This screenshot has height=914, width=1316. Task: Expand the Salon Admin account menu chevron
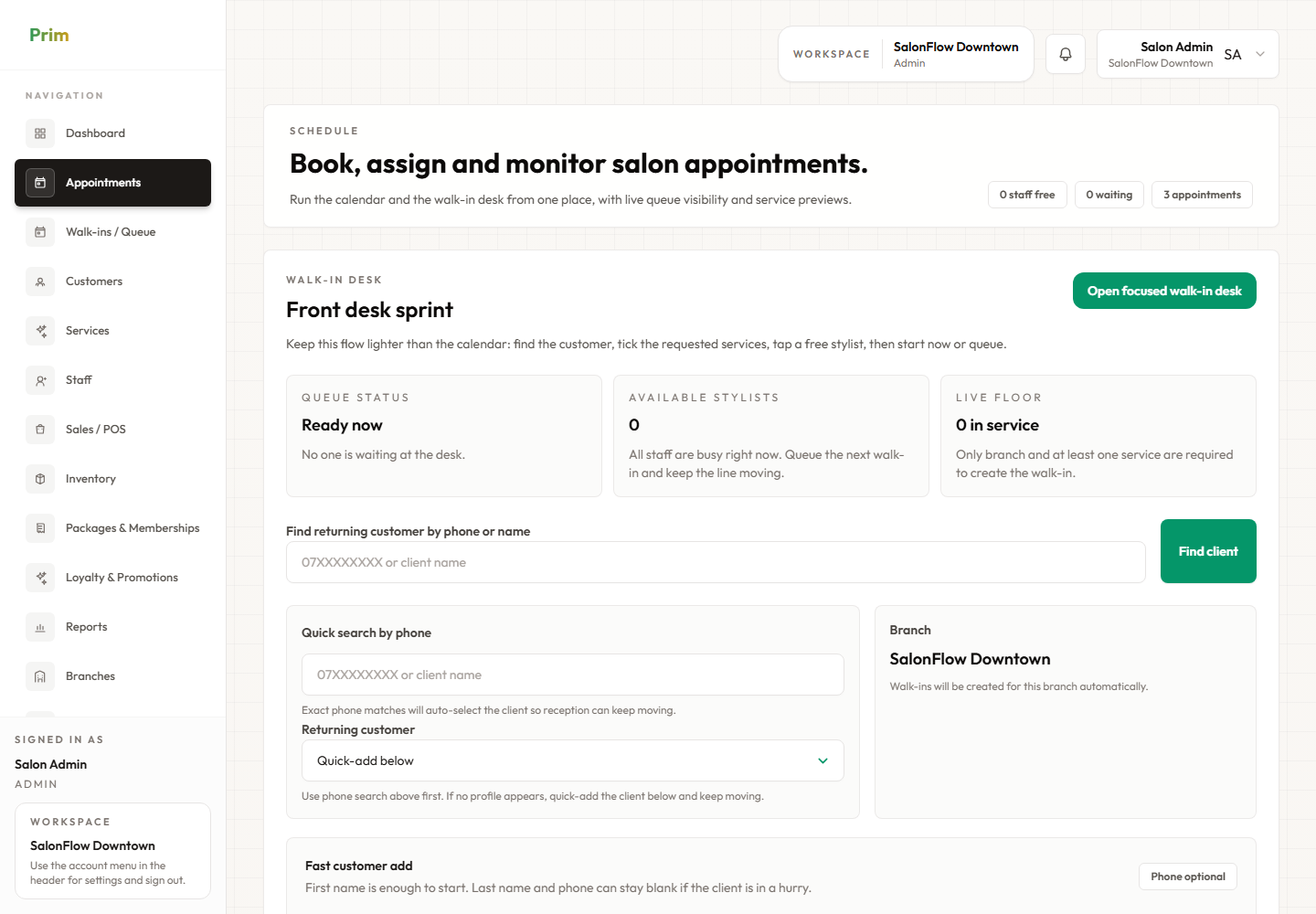tap(1260, 54)
